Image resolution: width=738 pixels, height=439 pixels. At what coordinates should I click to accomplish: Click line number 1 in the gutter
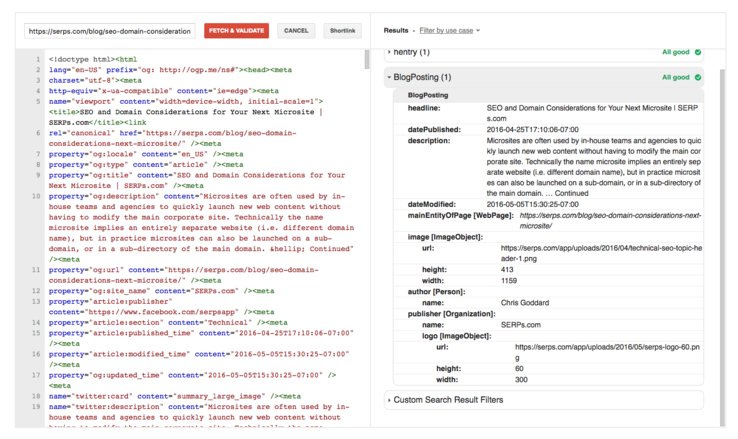[x=38, y=59]
